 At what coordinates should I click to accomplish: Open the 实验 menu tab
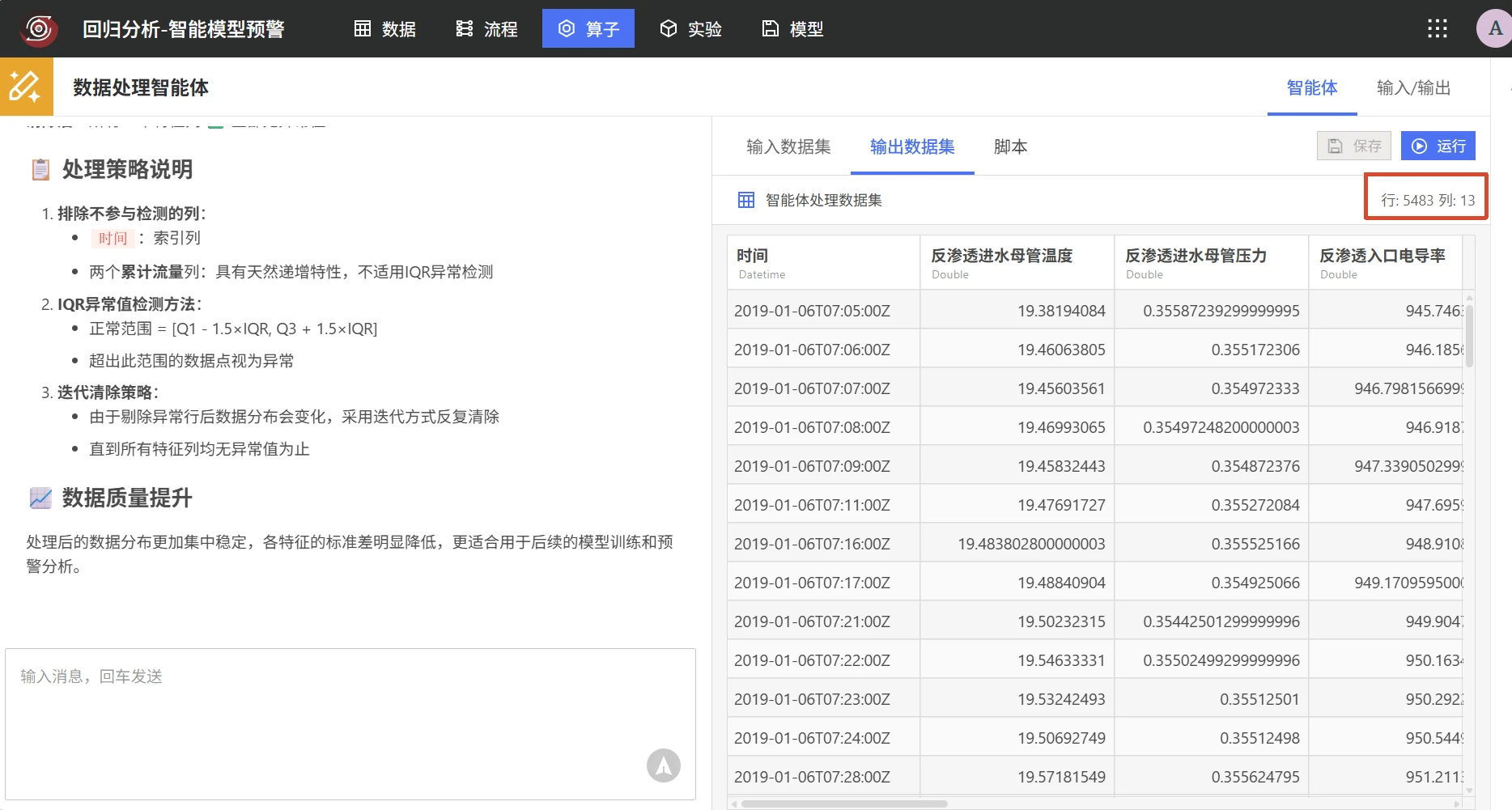690,29
